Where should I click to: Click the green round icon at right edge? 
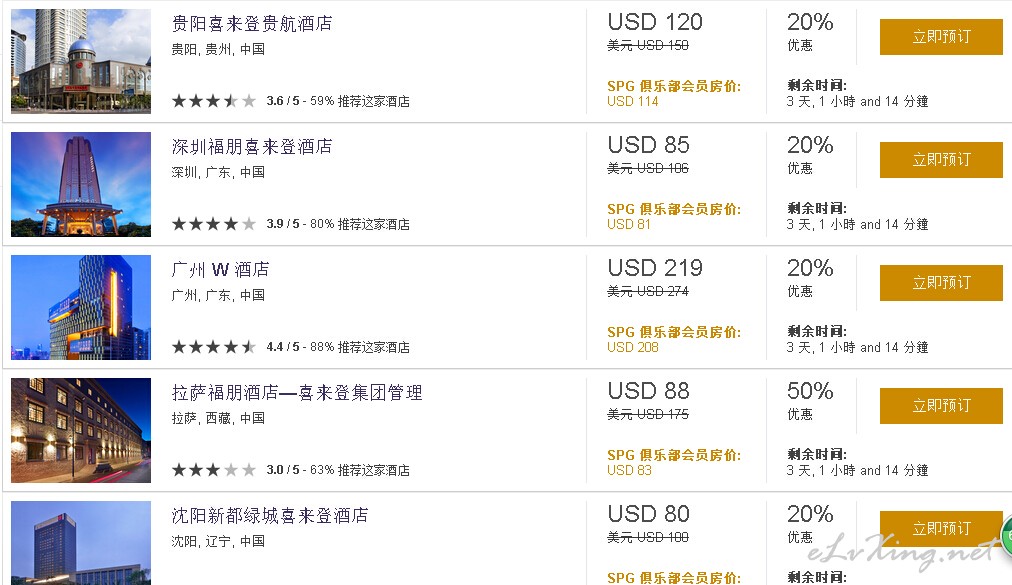coord(1007,536)
